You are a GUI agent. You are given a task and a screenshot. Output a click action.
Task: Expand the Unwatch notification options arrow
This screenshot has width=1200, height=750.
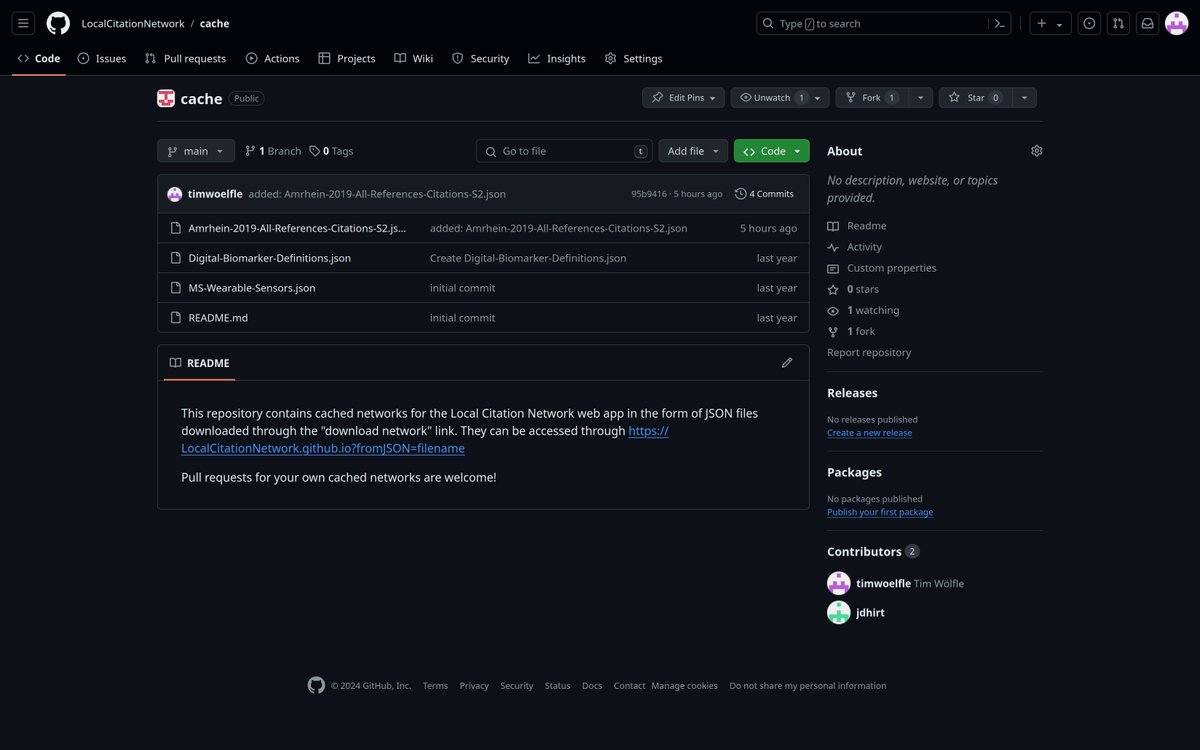(818, 97)
